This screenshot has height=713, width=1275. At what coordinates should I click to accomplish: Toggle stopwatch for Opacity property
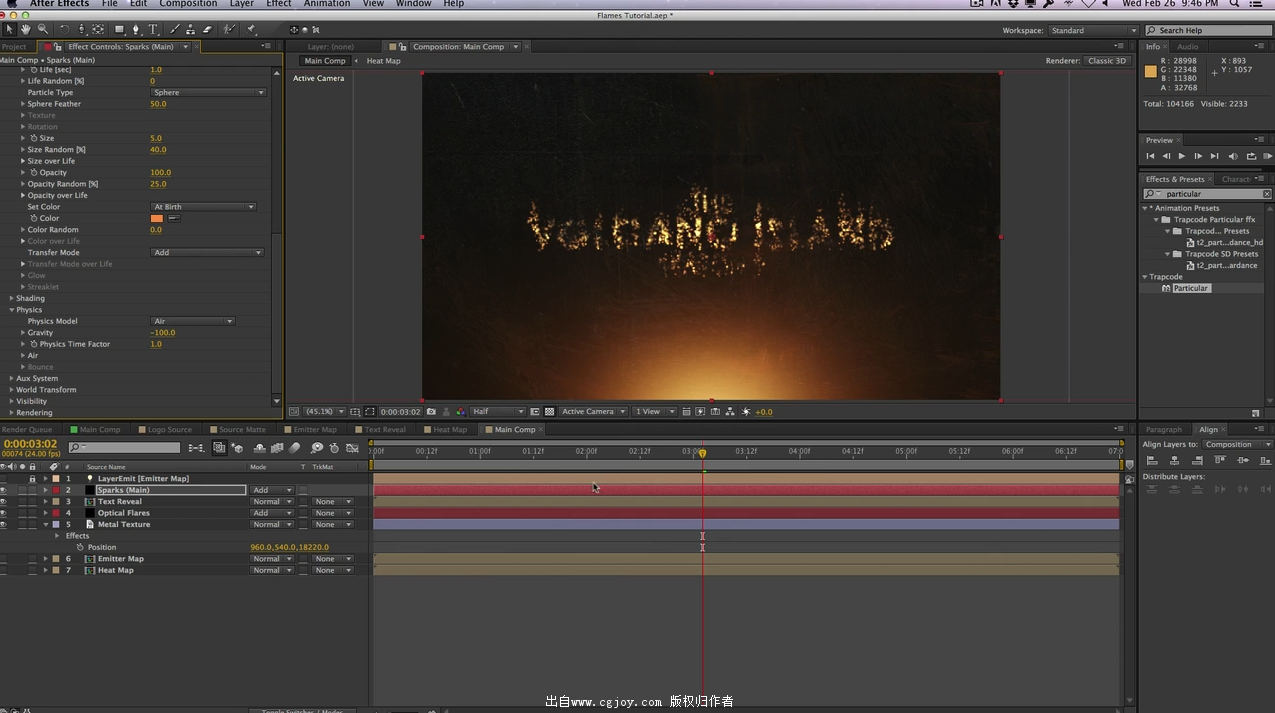point(34,172)
